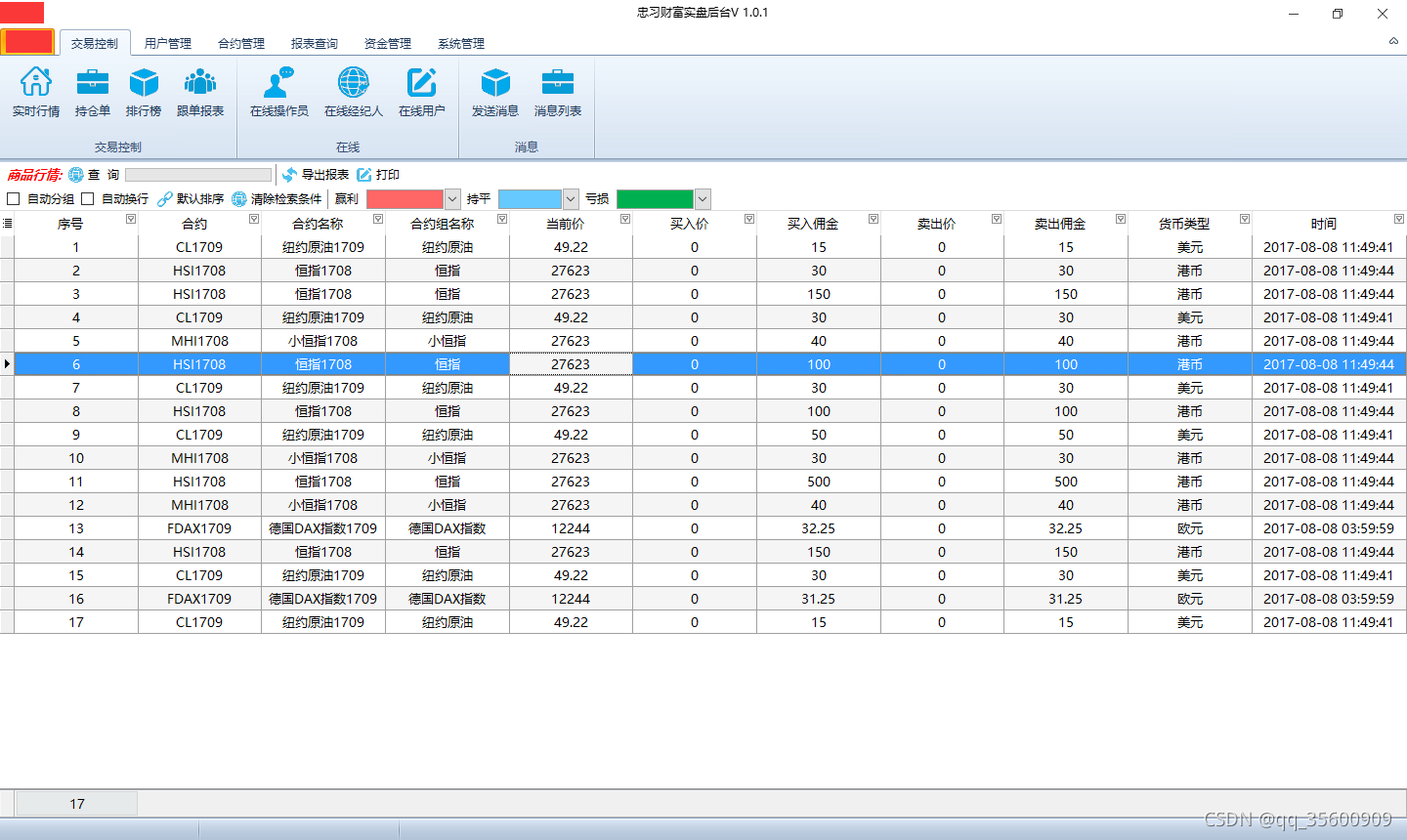The height and width of the screenshot is (840, 1407).
Task: Click the red application menu button
Action: click(27, 42)
